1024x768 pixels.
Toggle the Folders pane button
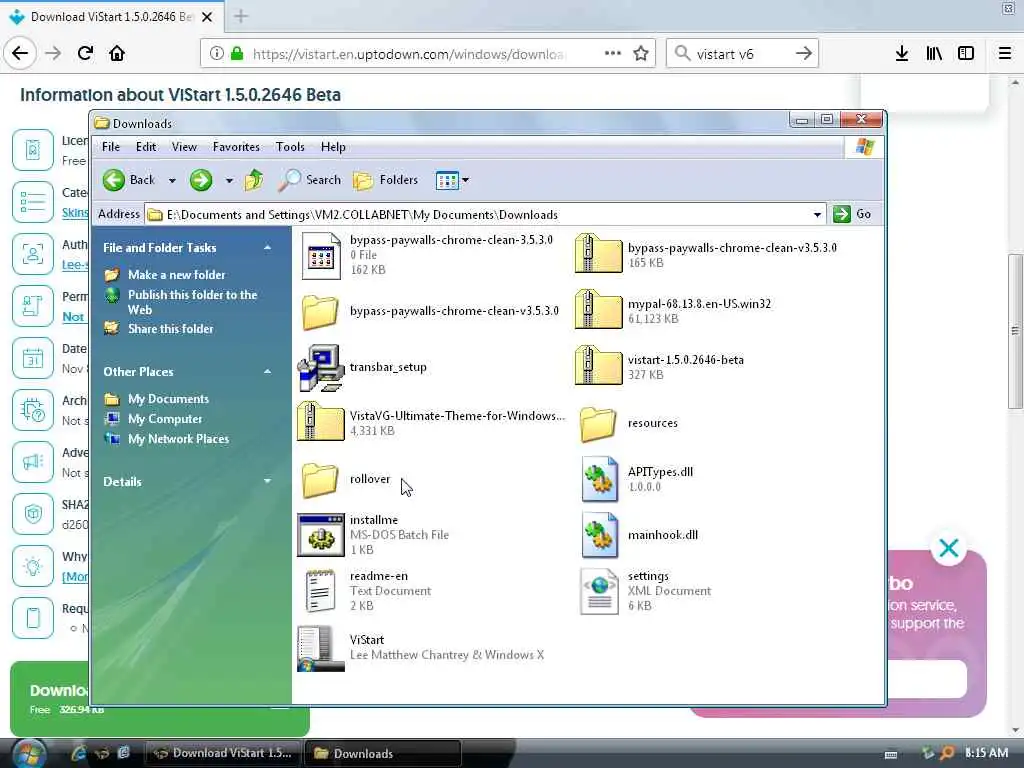(x=385, y=180)
